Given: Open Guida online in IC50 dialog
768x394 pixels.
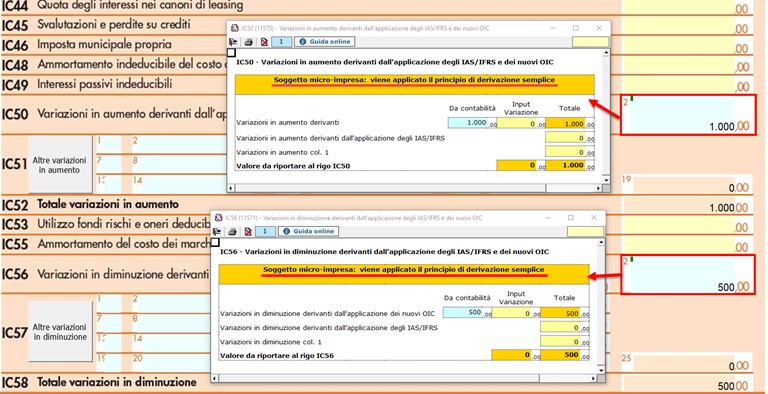Looking at the screenshot, I should point(325,42).
